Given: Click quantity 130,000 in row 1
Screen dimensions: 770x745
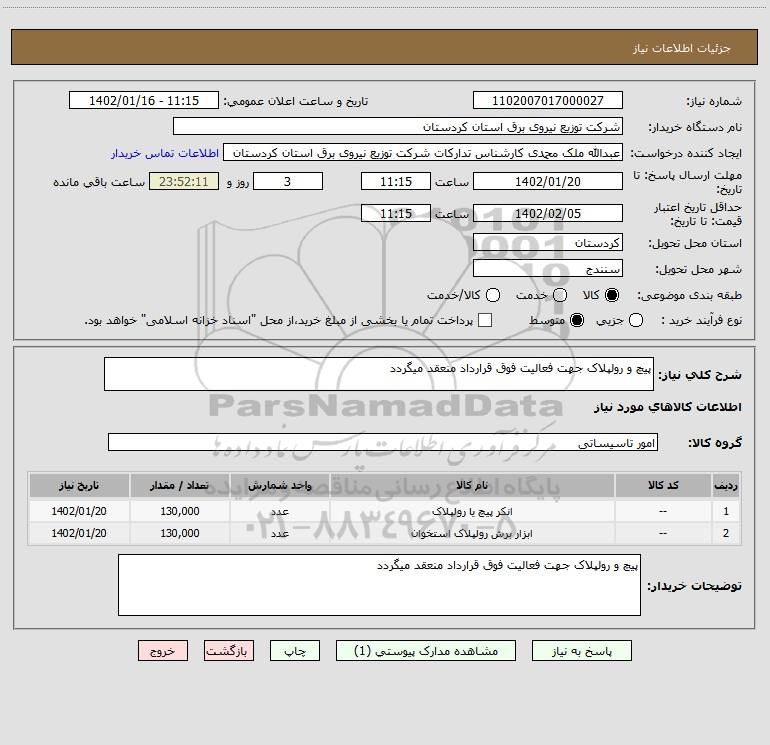Looking at the screenshot, I should (x=180, y=511).
